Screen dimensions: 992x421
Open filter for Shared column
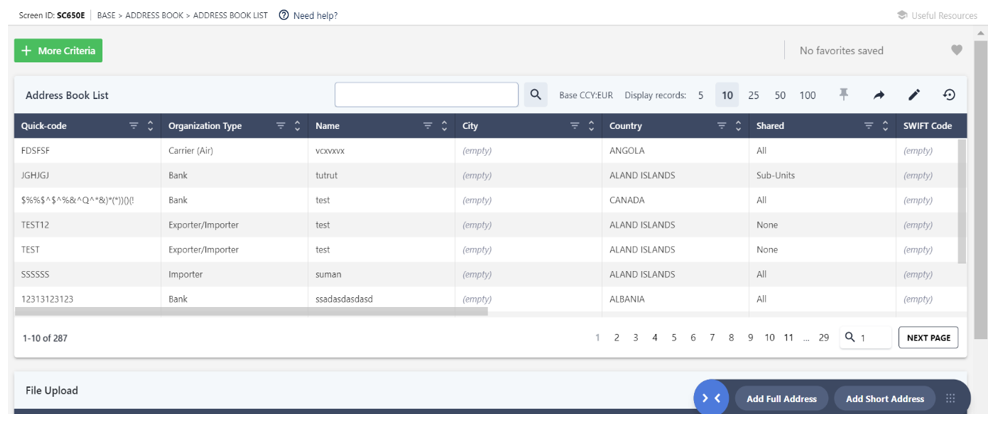869,126
